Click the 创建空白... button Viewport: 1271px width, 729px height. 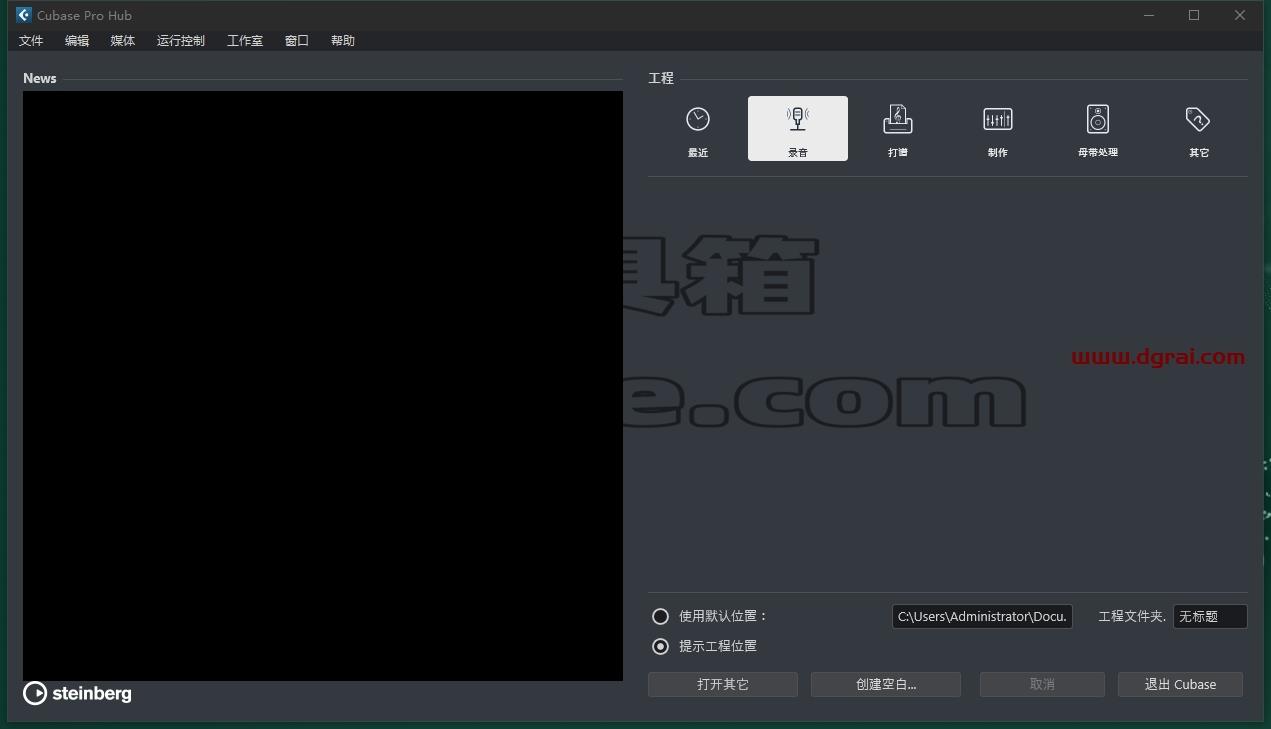[x=886, y=684]
